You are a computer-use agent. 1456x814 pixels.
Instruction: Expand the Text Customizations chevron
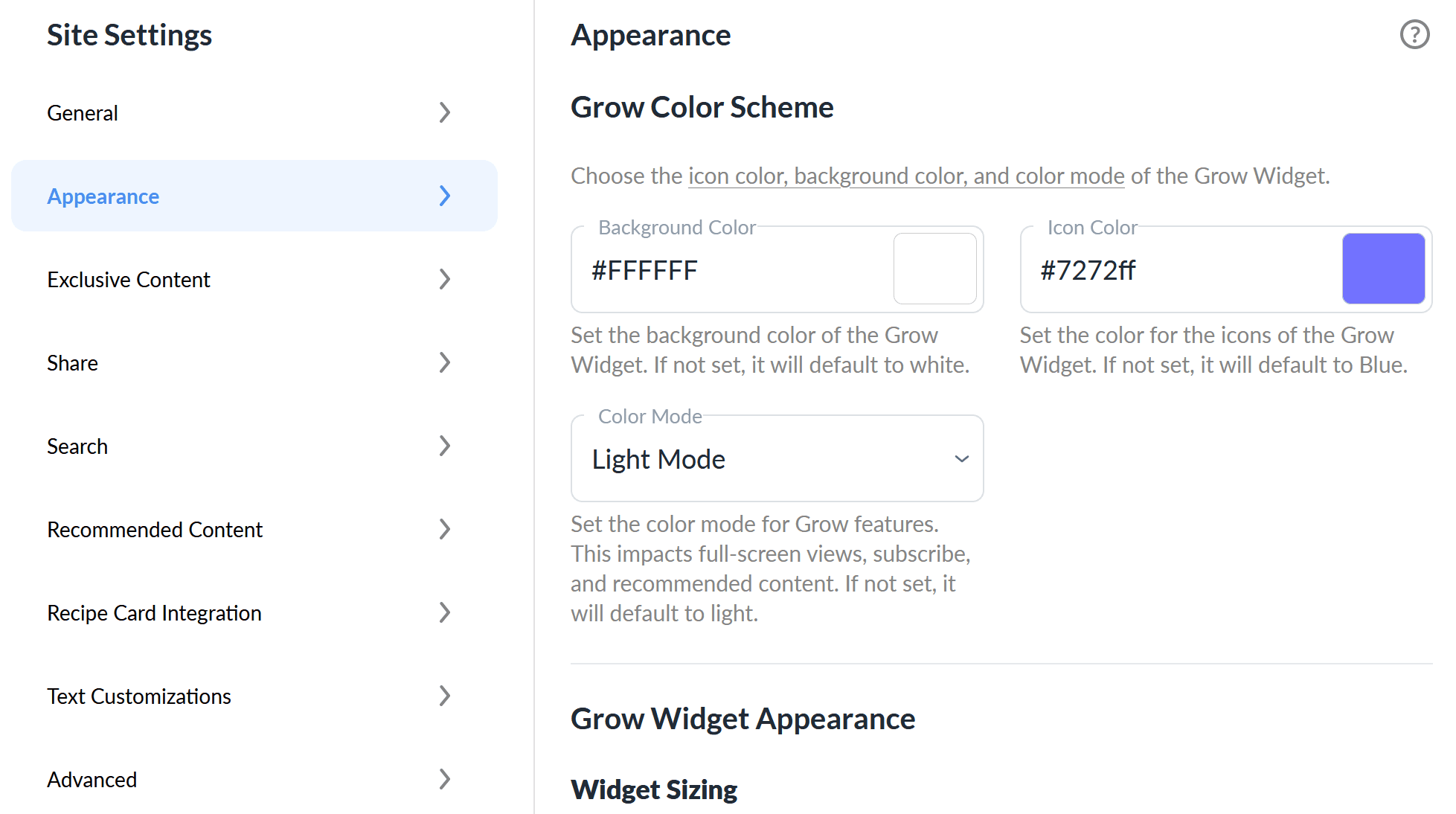445,696
